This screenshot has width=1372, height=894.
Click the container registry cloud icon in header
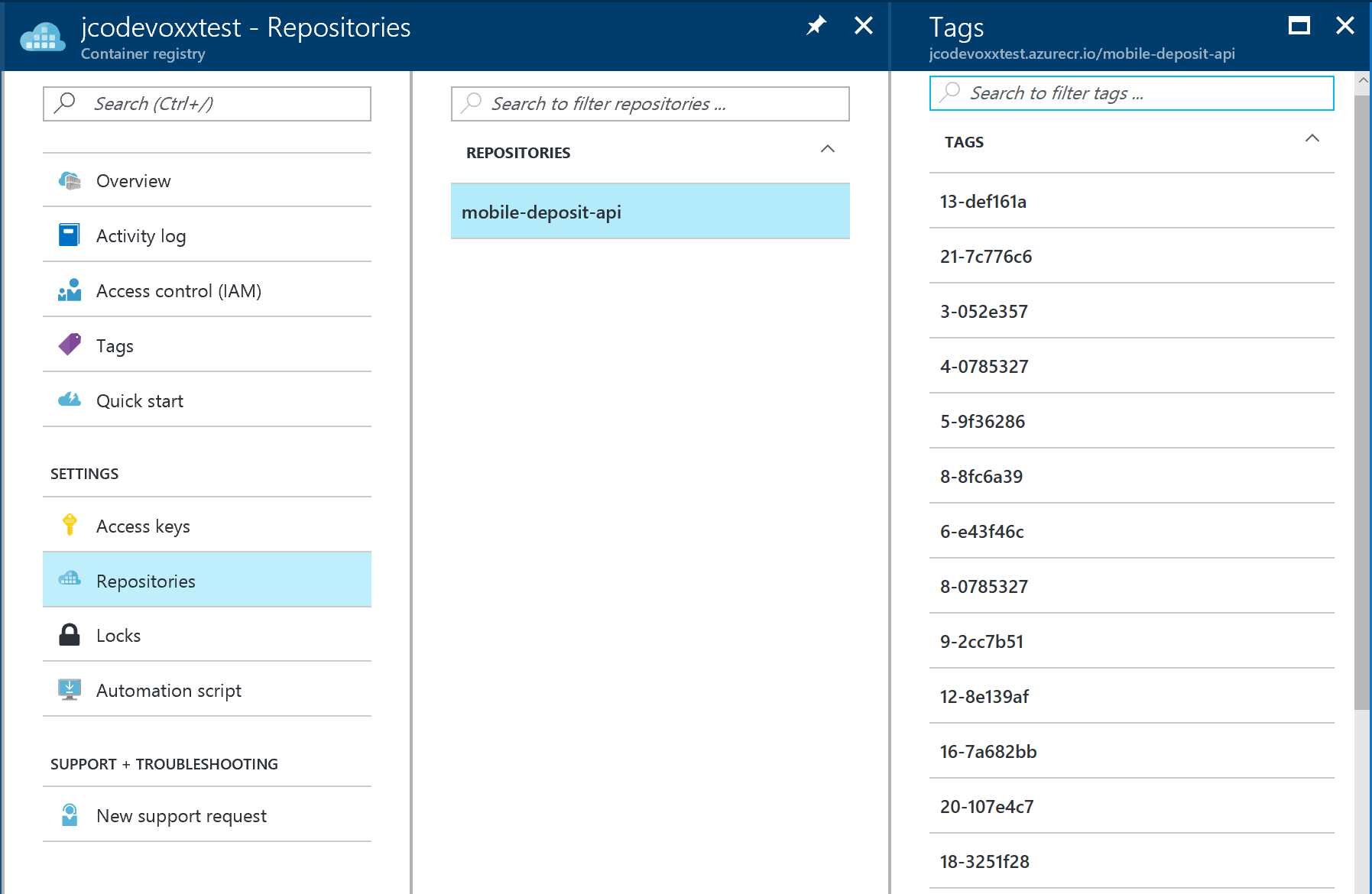click(x=43, y=37)
